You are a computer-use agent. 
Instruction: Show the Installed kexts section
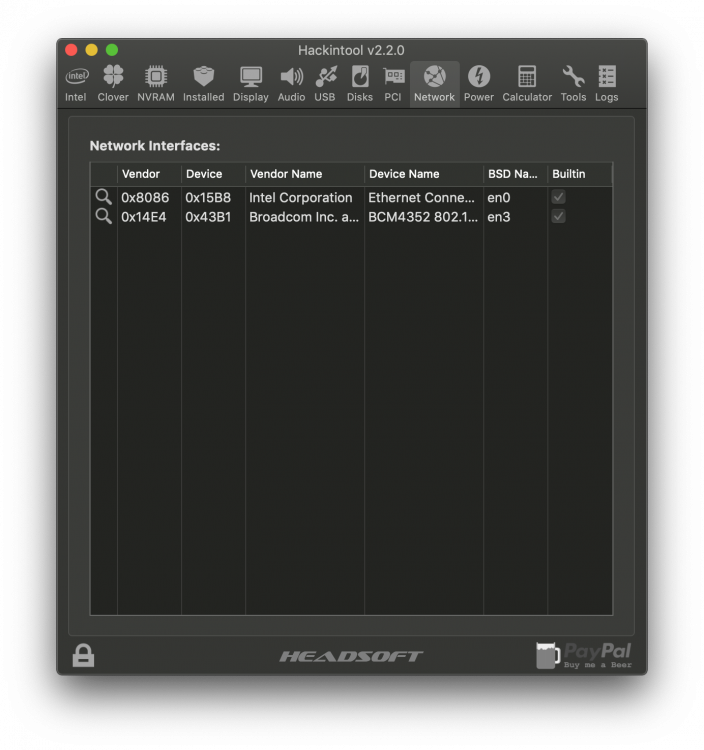click(x=204, y=84)
